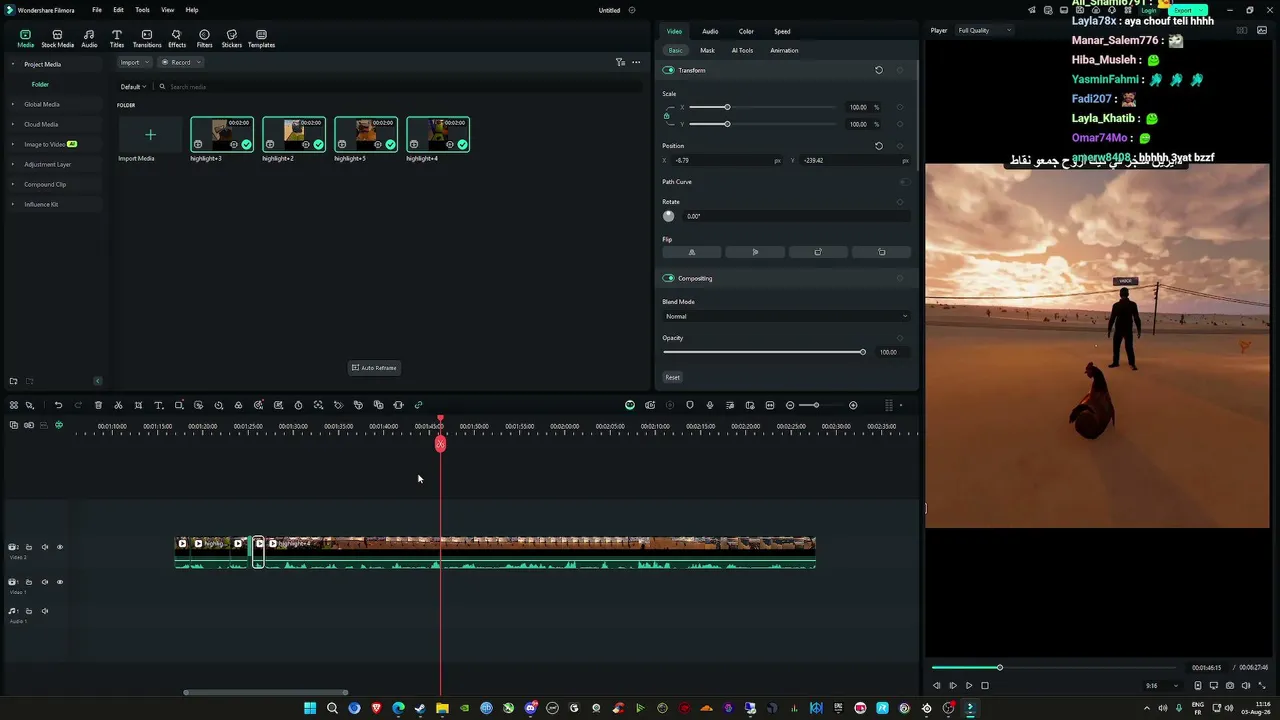
Task: Add text with the Text tool
Action: pyautogui.click(x=158, y=405)
